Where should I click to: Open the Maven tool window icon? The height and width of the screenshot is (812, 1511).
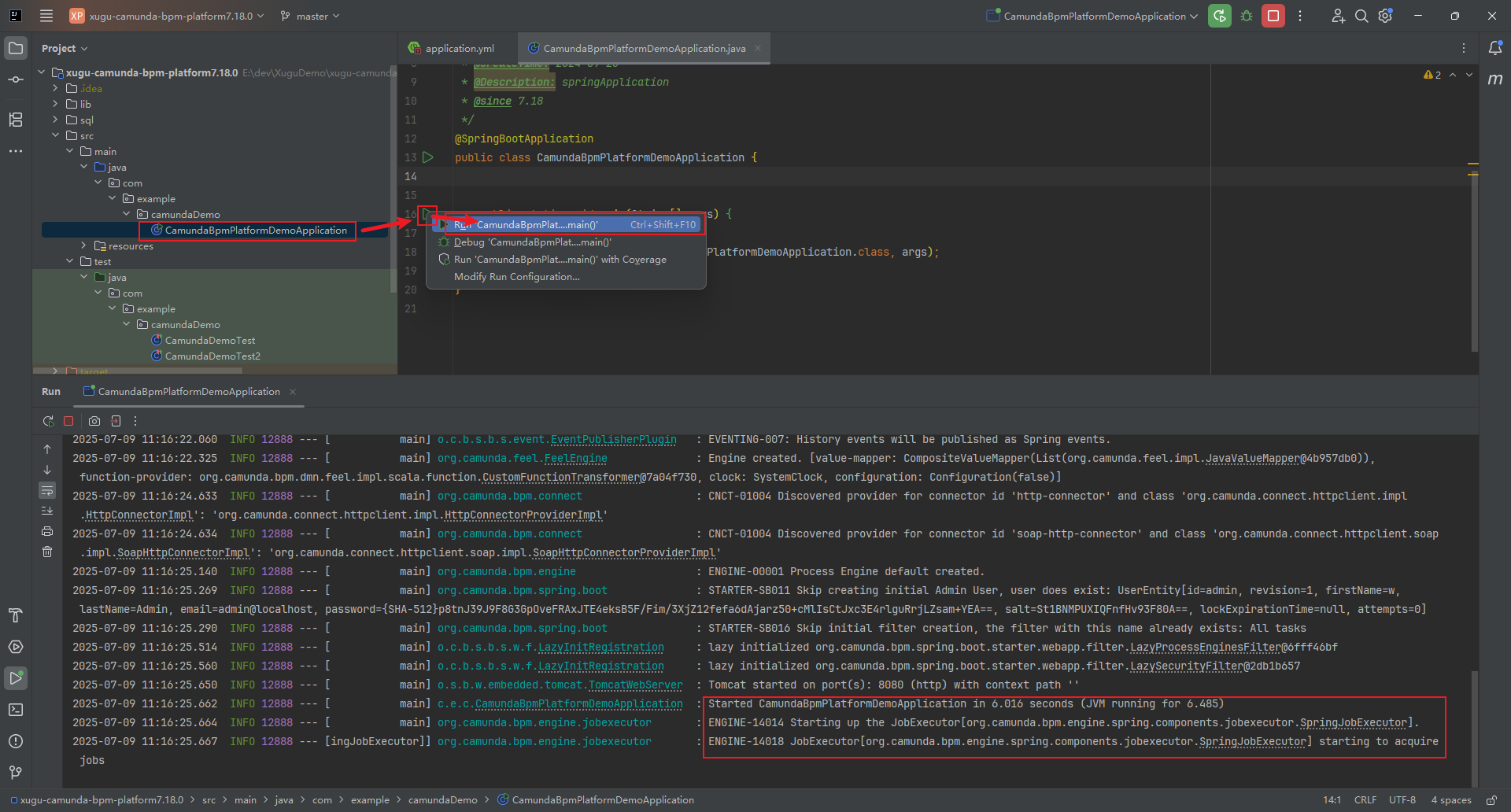pos(1495,79)
